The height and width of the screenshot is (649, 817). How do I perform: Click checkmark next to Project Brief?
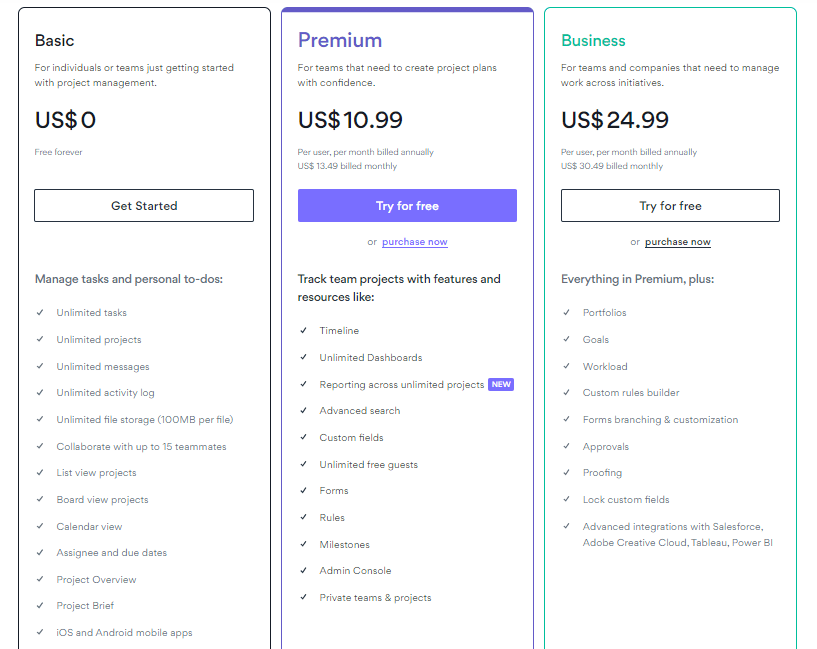(40, 605)
